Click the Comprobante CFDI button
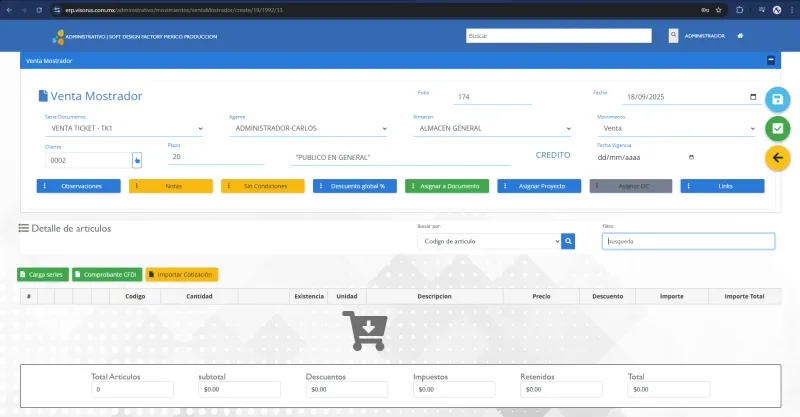 (107, 275)
